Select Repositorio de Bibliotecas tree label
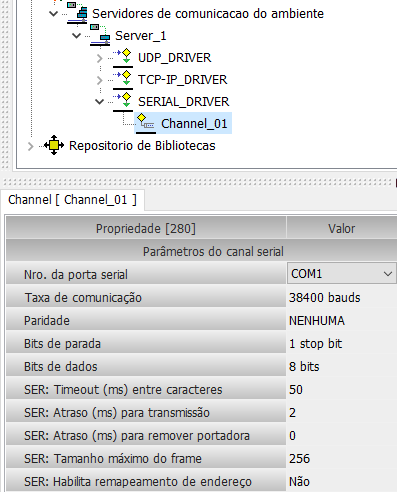This screenshot has height=492, width=397. pyautogui.click(x=142, y=146)
